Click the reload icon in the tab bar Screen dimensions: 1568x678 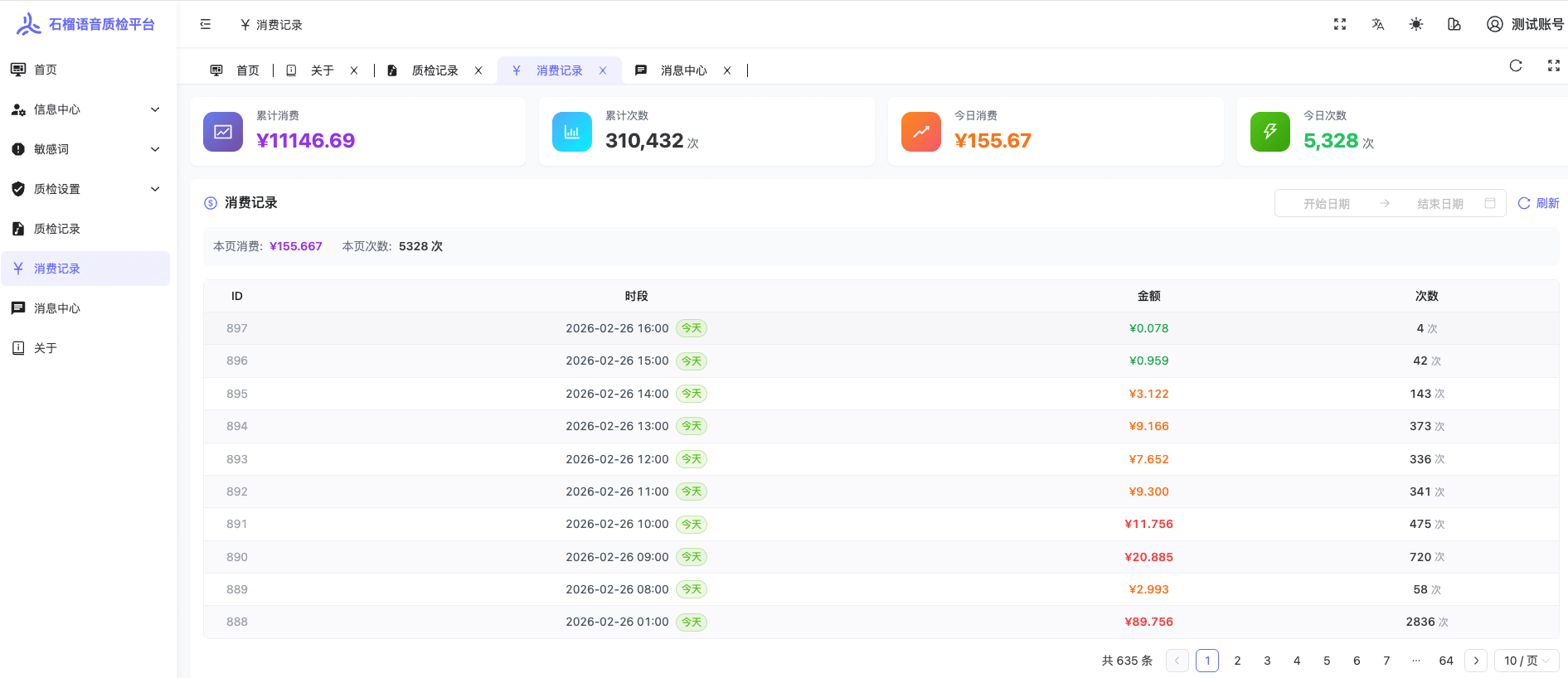[x=1515, y=66]
